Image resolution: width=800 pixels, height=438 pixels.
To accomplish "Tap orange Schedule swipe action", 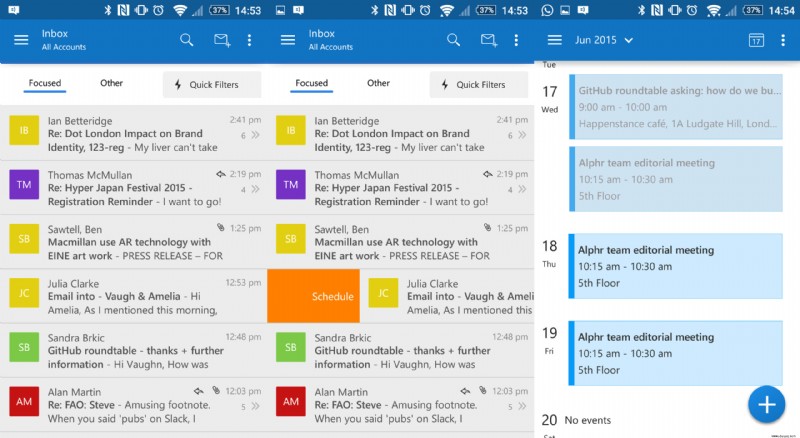I will [313, 296].
